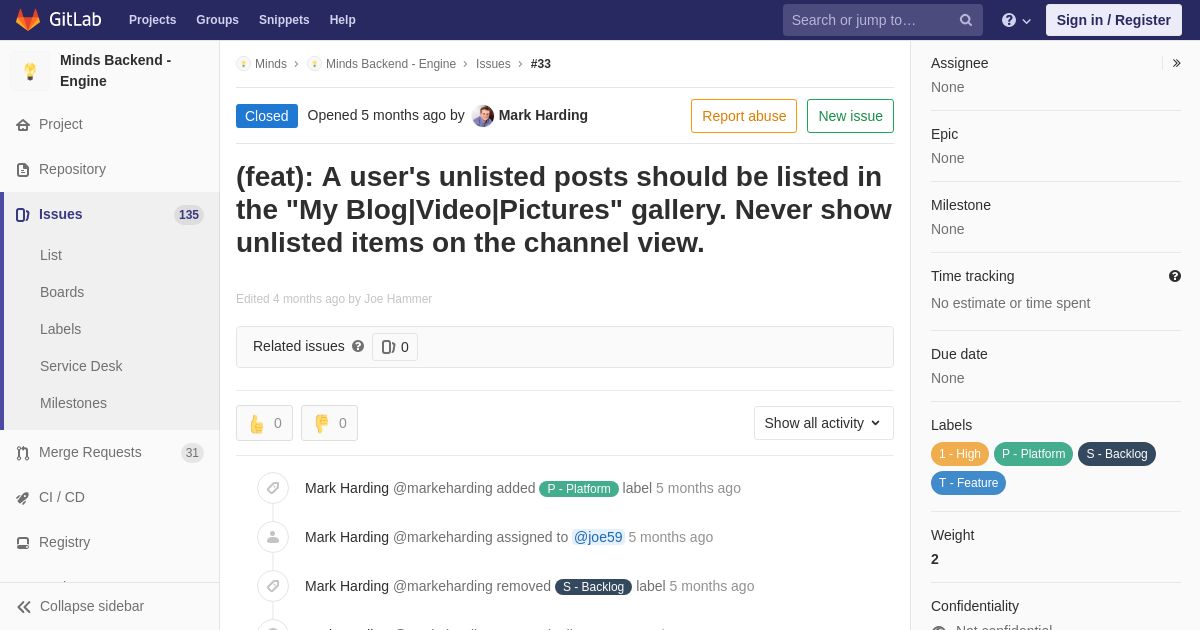
Task: Click the thumbs up reaction
Action: click(x=264, y=423)
